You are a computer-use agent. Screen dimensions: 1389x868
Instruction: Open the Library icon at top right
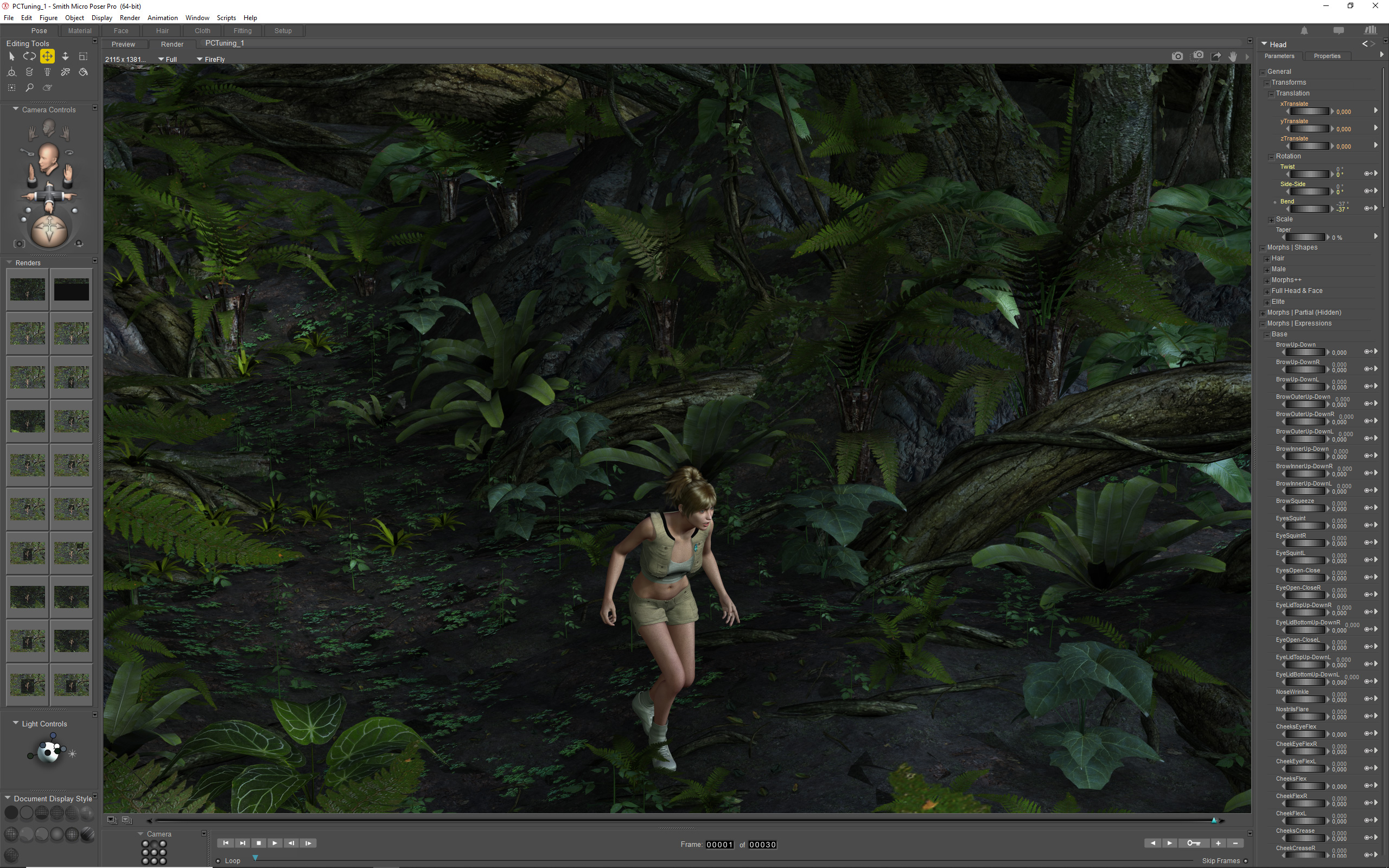click(1371, 30)
